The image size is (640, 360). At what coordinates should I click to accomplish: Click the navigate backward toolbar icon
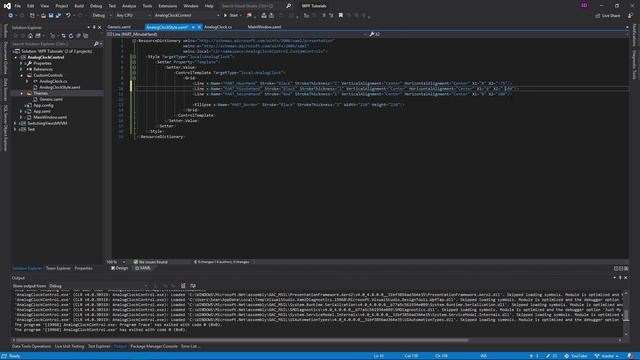point(11,16)
